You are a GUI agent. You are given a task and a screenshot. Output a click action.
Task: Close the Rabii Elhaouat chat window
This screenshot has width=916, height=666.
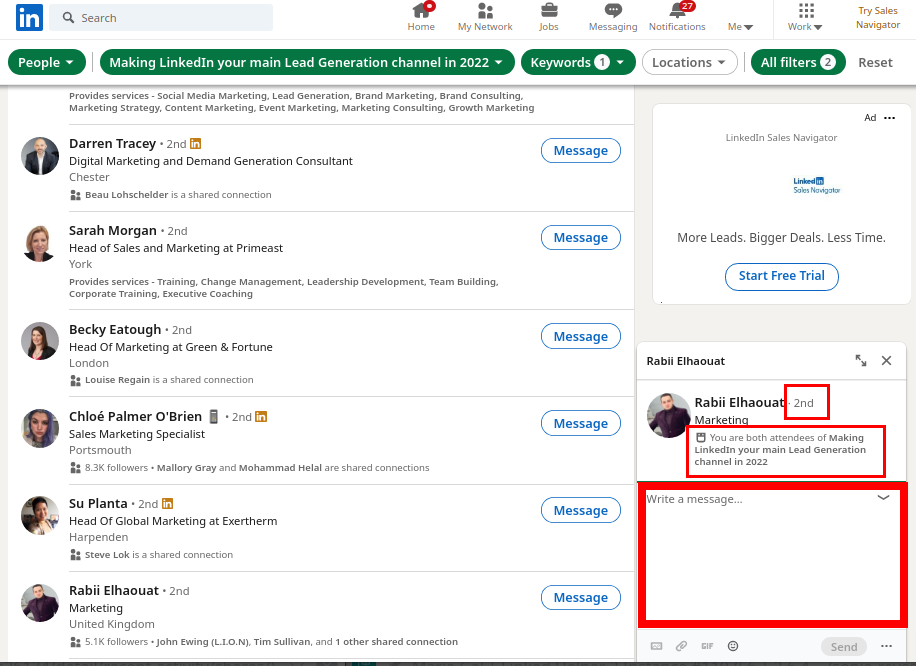point(886,360)
